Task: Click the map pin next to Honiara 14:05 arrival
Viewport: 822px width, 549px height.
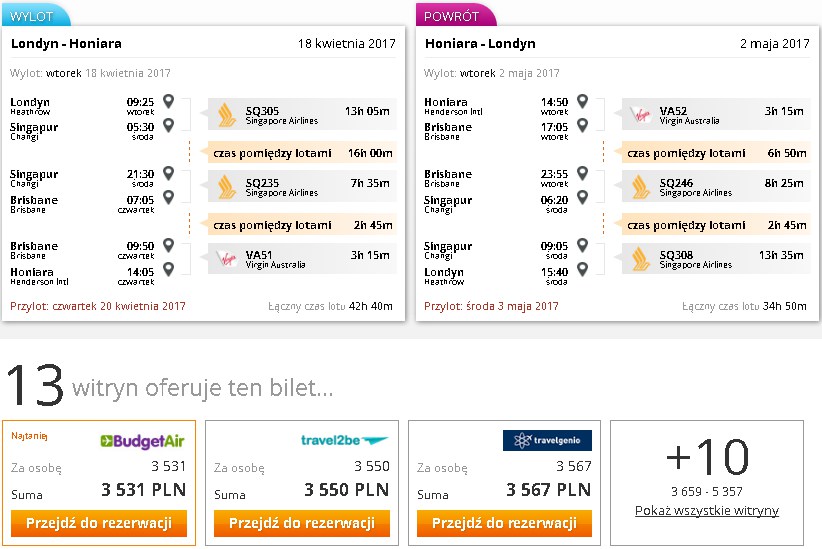Action: point(168,268)
